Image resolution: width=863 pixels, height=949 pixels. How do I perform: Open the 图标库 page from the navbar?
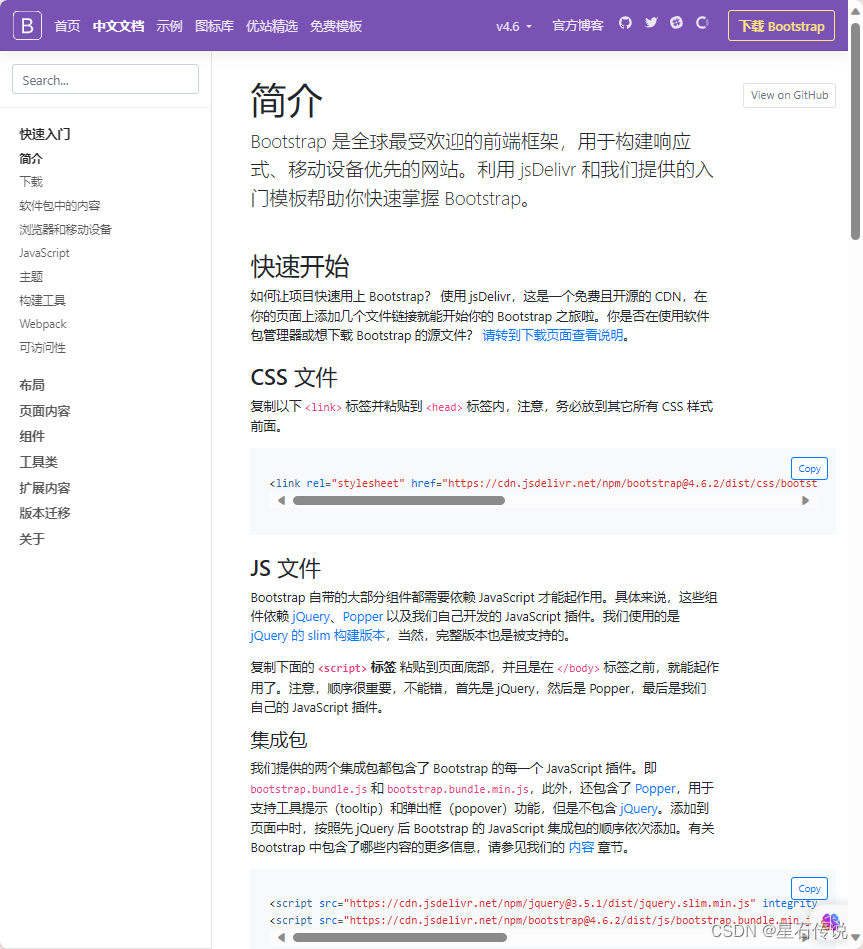click(214, 25)
